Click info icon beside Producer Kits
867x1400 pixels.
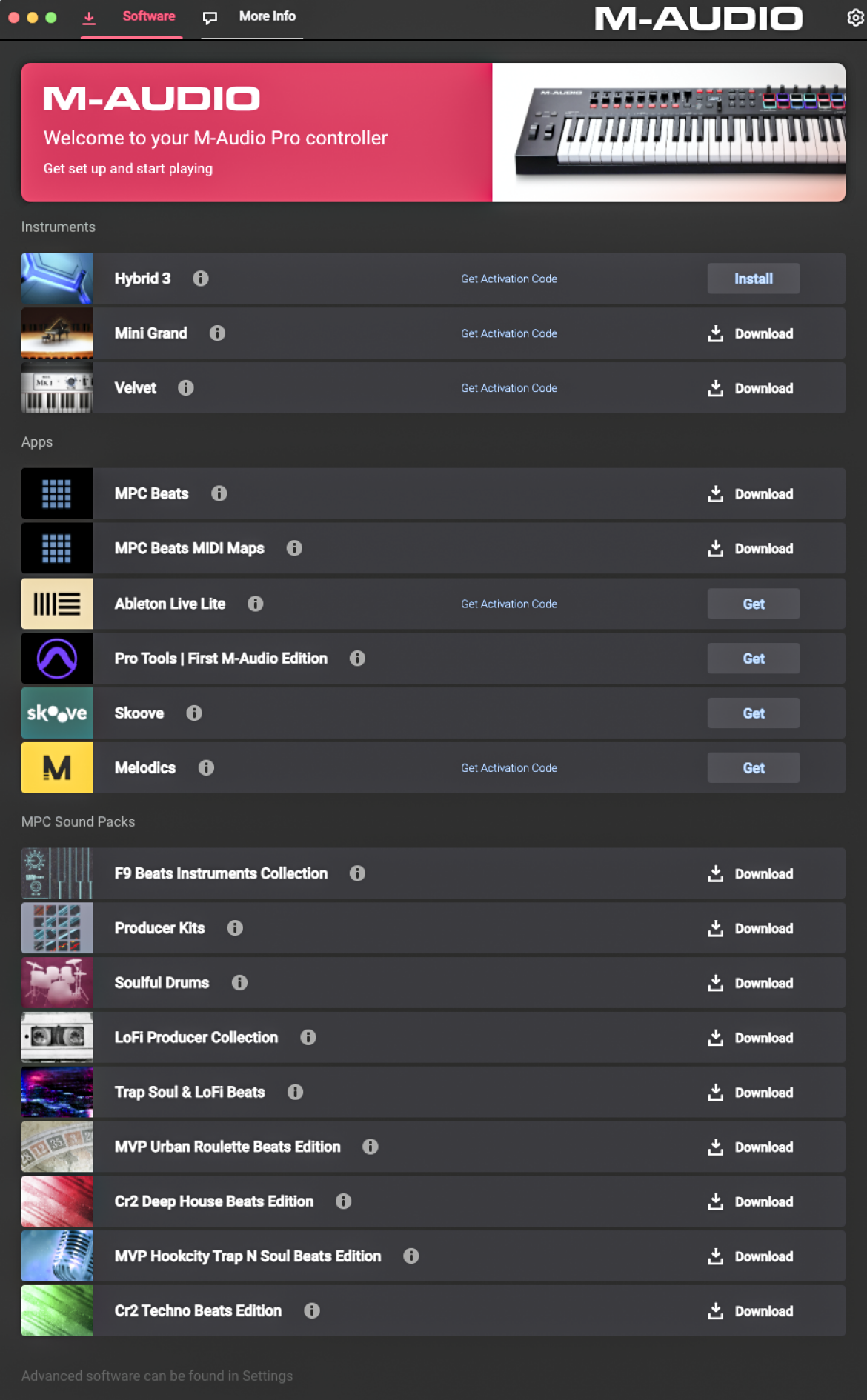tap(235, 928)
